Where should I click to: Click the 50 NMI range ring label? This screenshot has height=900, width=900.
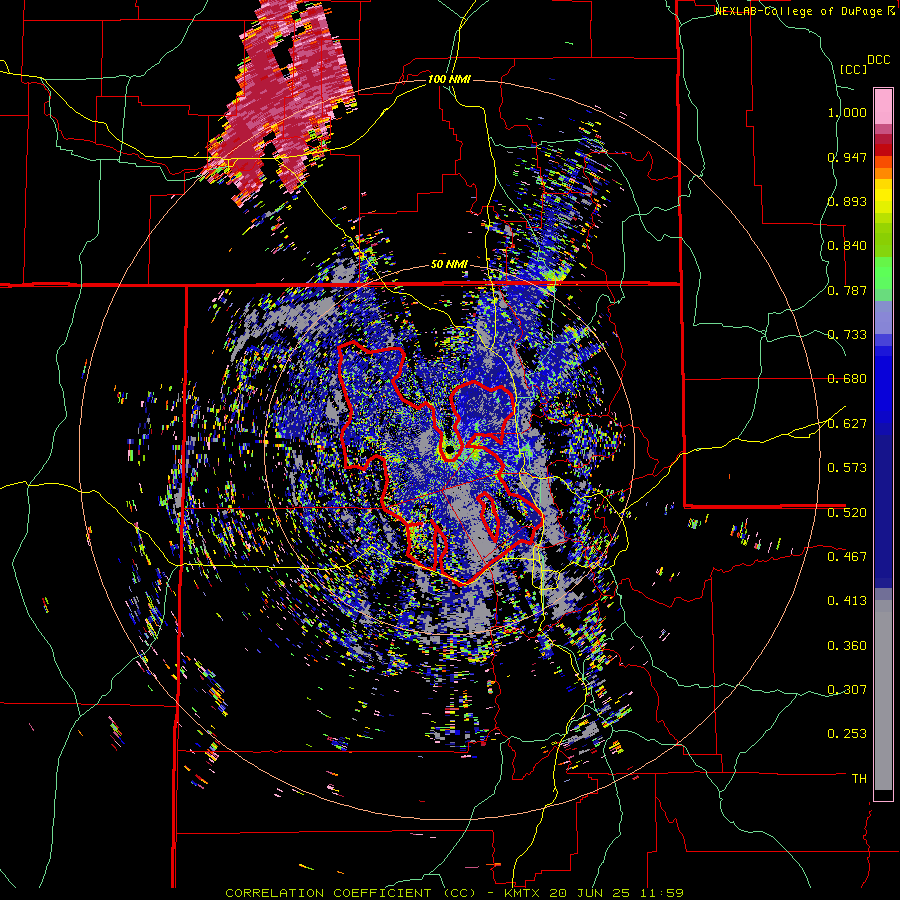click(x=449, y=265)
